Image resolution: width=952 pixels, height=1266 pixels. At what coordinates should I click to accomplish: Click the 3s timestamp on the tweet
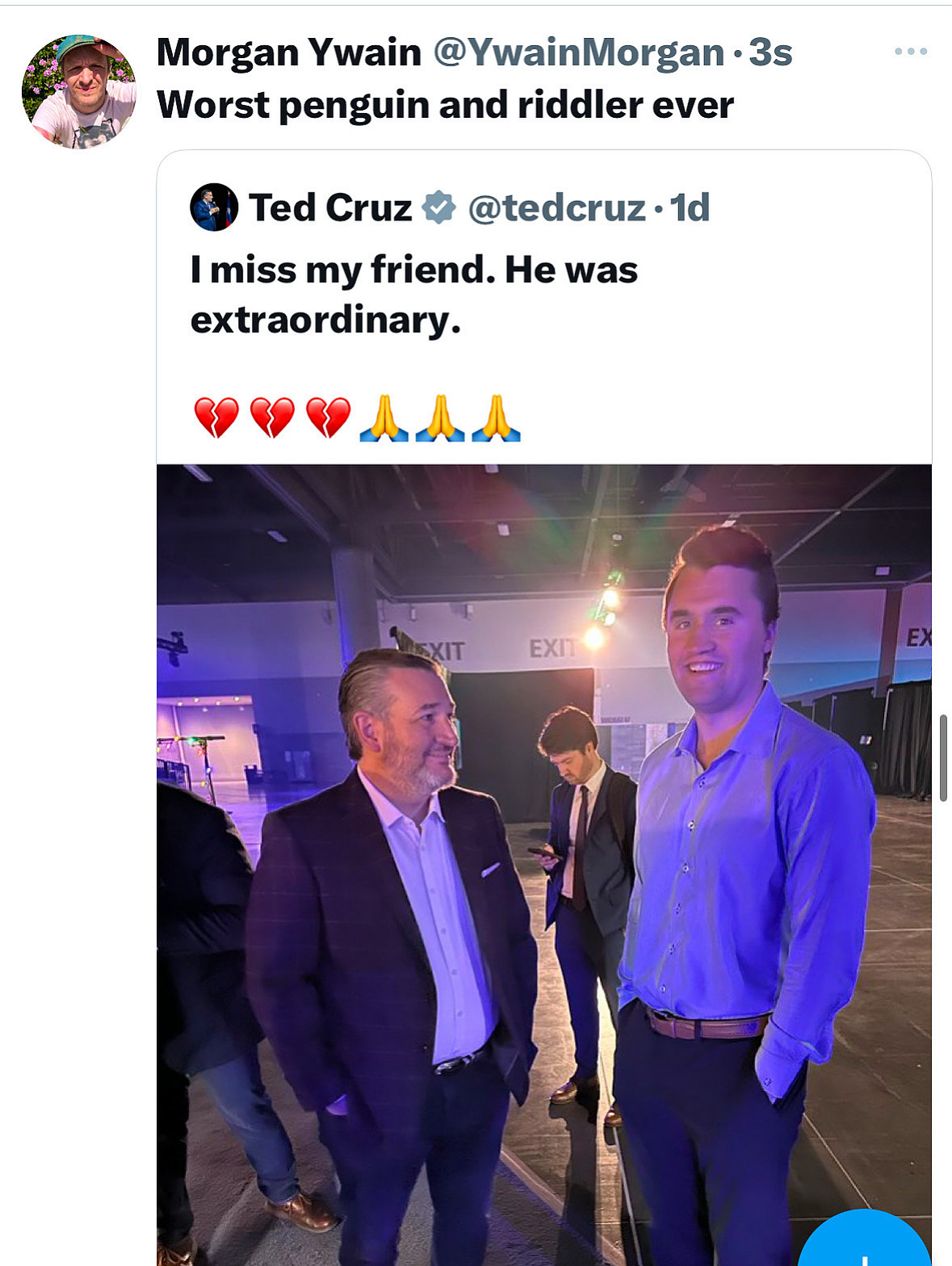[770, 52]
